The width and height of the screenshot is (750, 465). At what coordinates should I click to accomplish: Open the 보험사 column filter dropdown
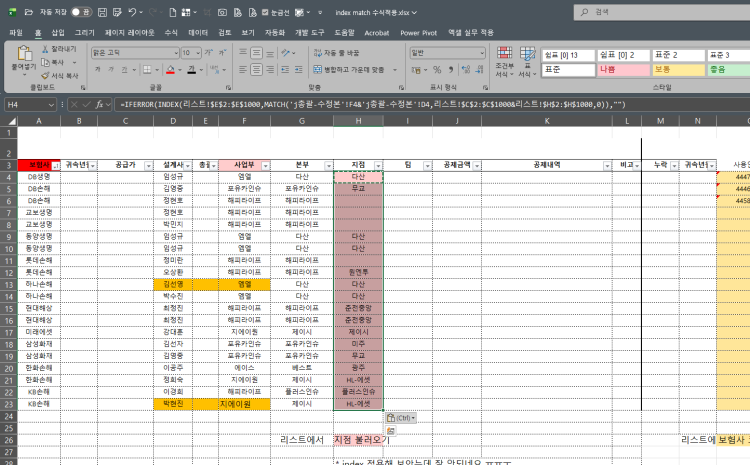[x=55, y=166]
